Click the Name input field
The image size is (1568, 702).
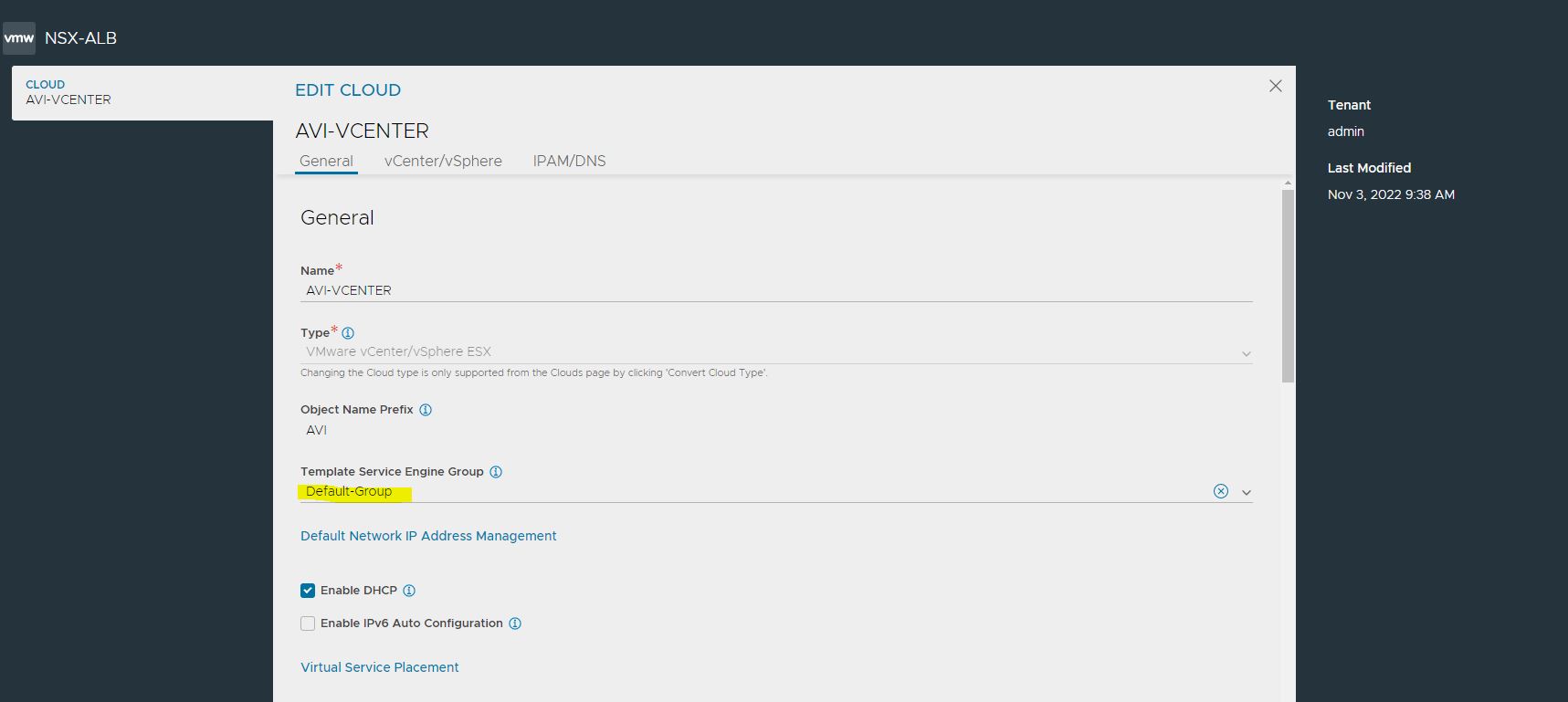click(x=776, y=290)
